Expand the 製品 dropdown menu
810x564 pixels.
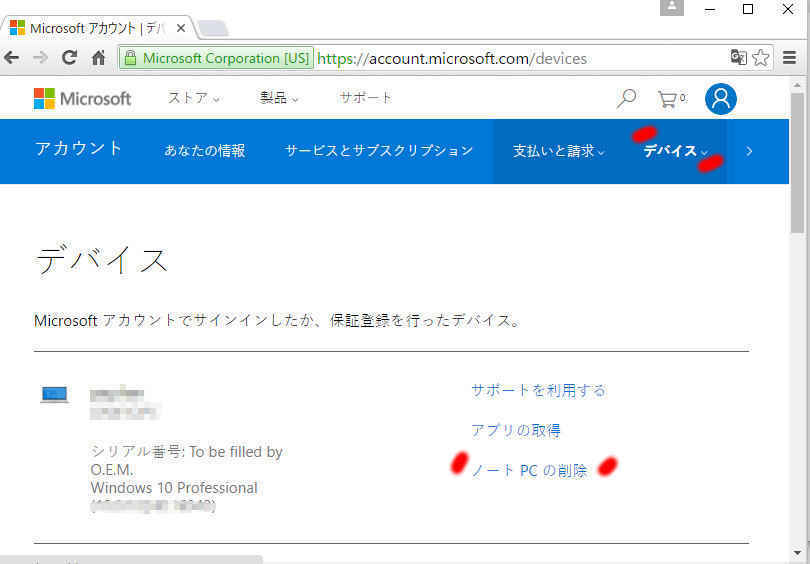pyautogui.click(x=279, y=98)
